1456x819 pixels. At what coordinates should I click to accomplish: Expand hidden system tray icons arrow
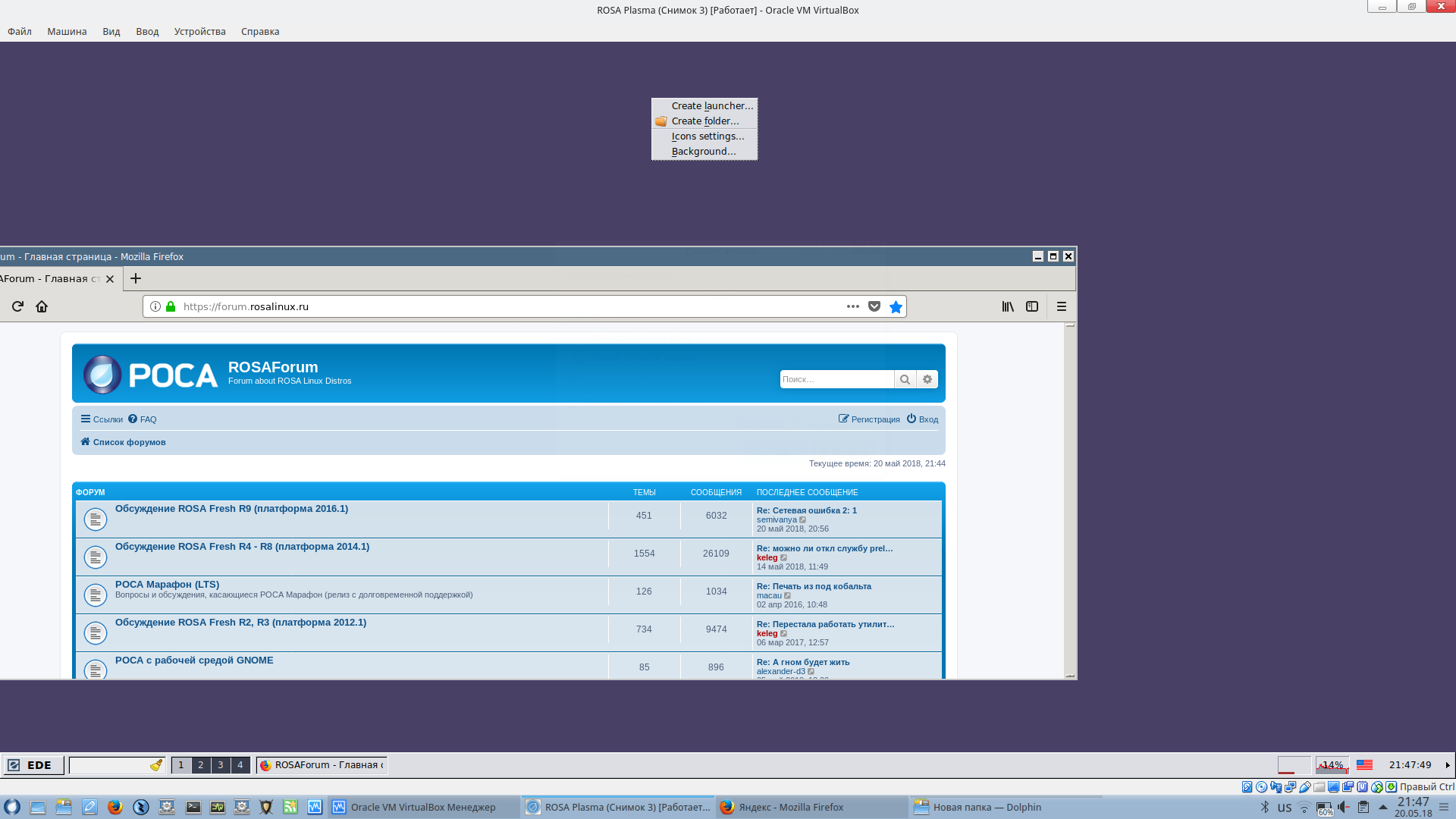tap(1383, 808)
